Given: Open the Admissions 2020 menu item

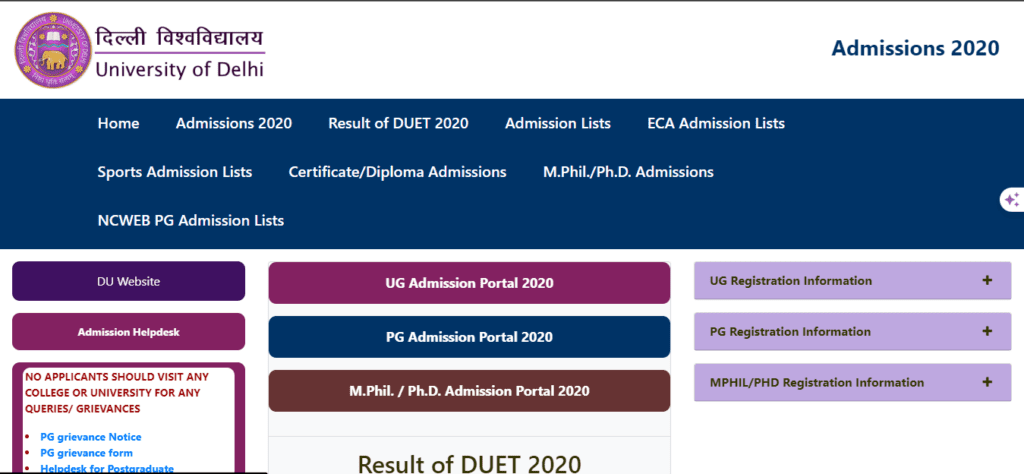Looking at the screenshot, I should pyautogui.click(x=234, y=123).
